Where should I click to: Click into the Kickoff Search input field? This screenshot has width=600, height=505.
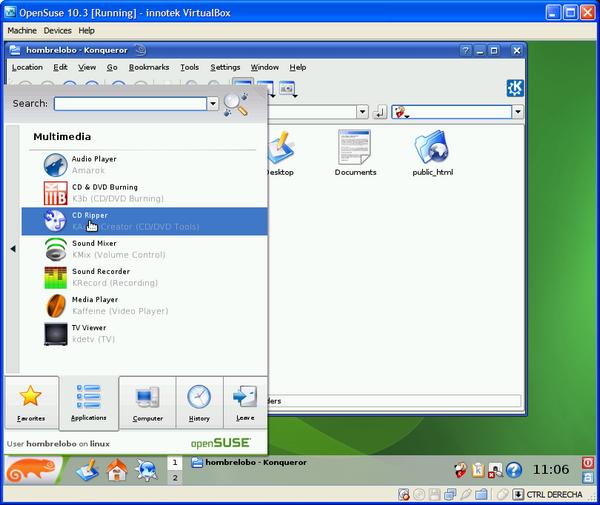[x=130, y=104]
